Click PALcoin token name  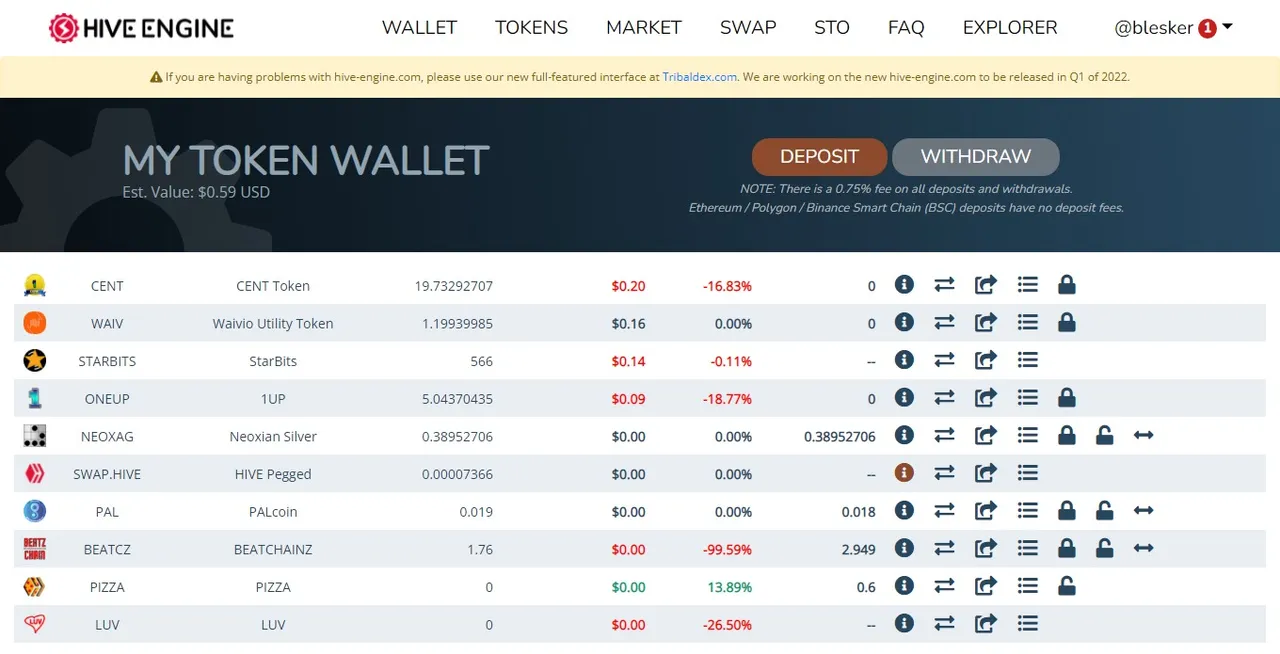pyautogui.click(x=273, y=512)
